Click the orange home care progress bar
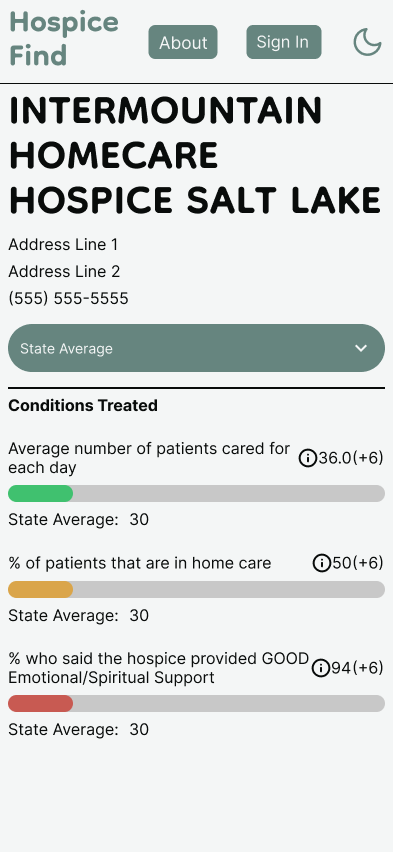The image size is (393, 852). pyautogui.click(x=196, y=590)
